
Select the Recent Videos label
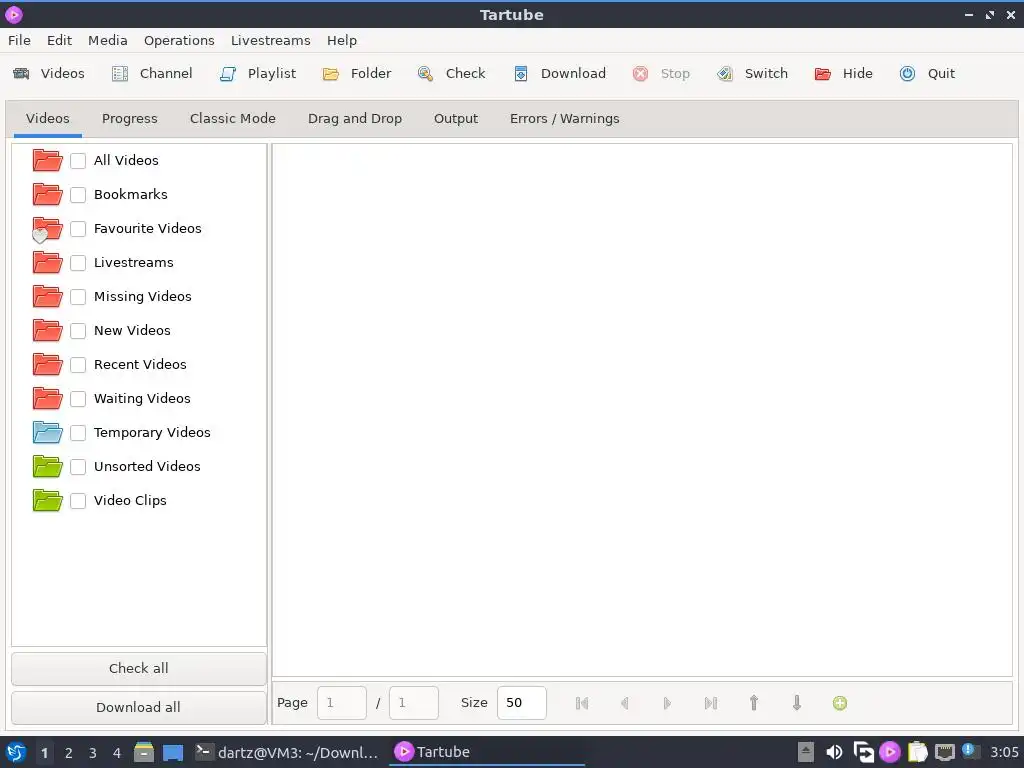140,364
